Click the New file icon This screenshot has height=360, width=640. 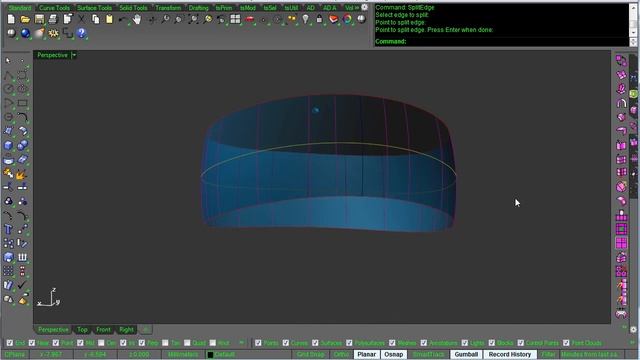(x=11, y=19)
